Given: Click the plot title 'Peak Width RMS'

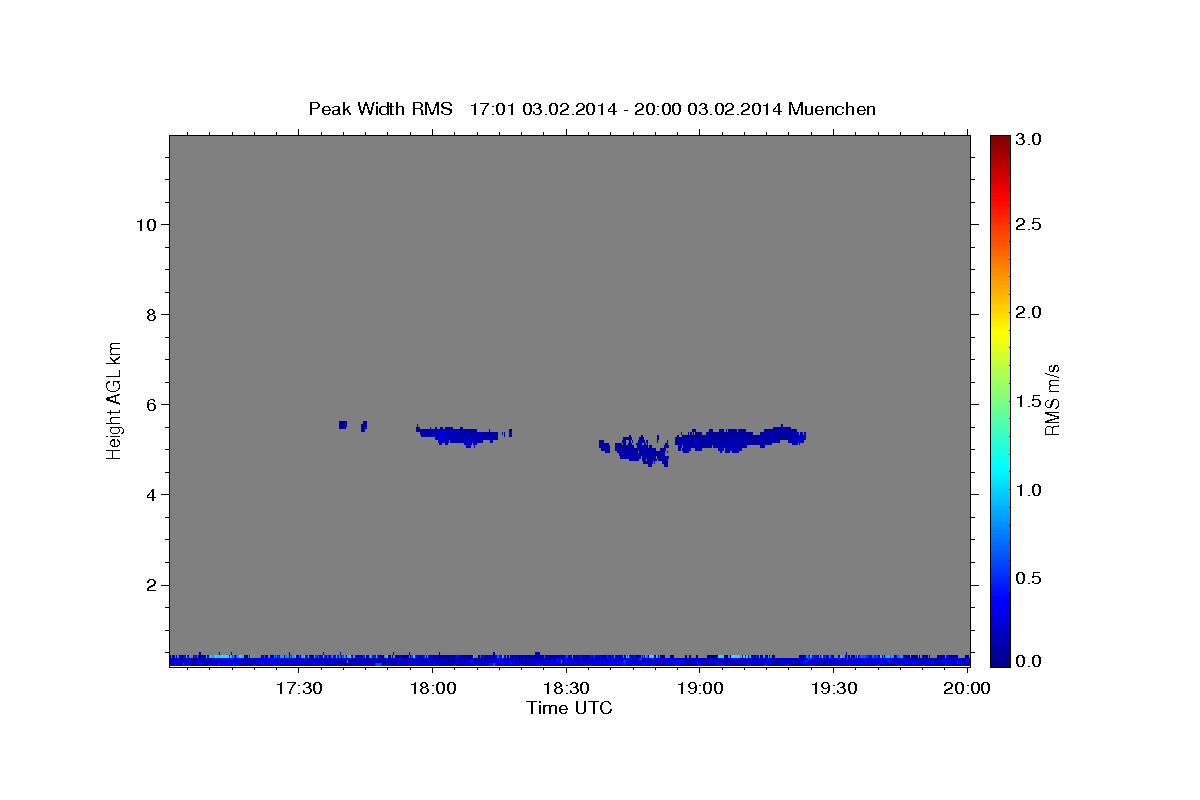Looking at the screenshot, I should 380,109.
